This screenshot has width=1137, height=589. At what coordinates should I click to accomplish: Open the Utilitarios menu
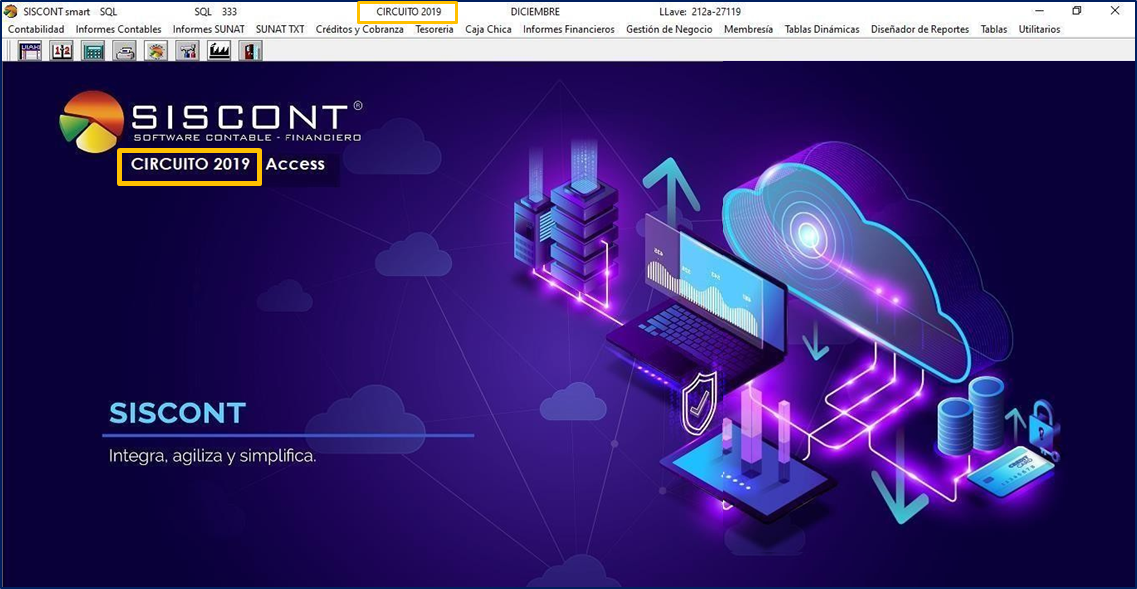click(x=1039, y=29)
